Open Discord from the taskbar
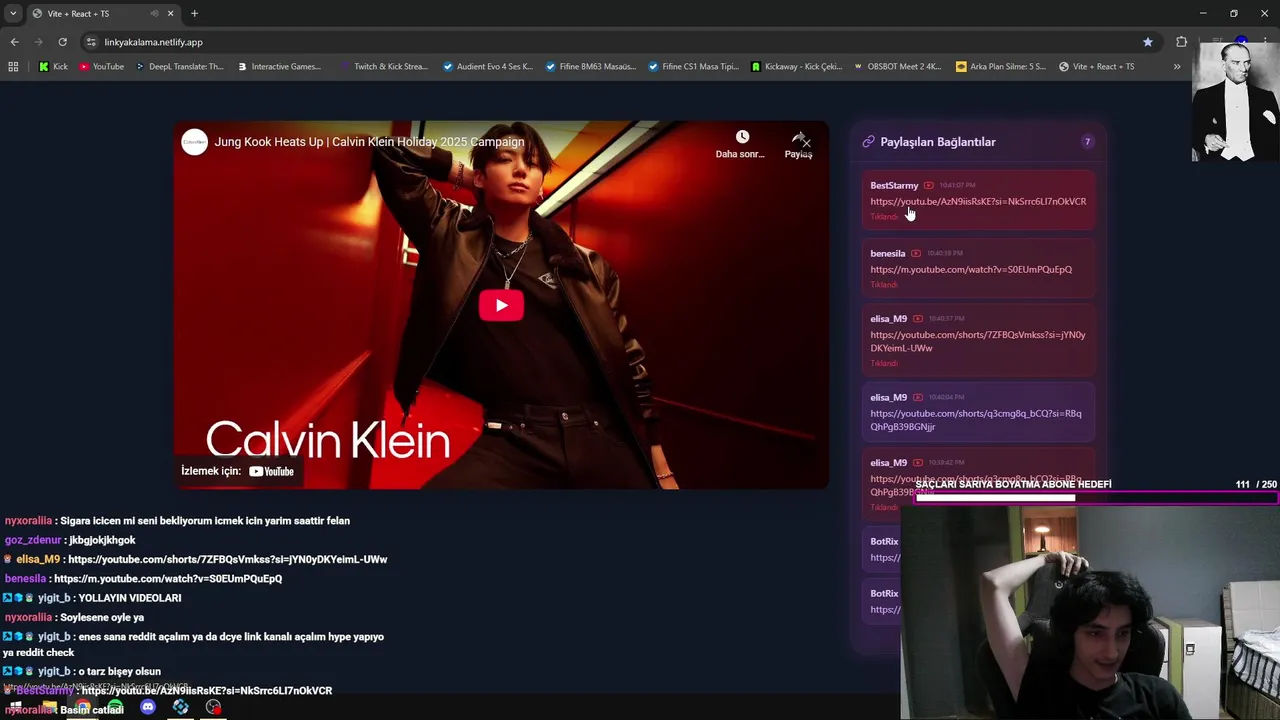The width and height of the screenshot is (1280, 720). tap(148, 707)
